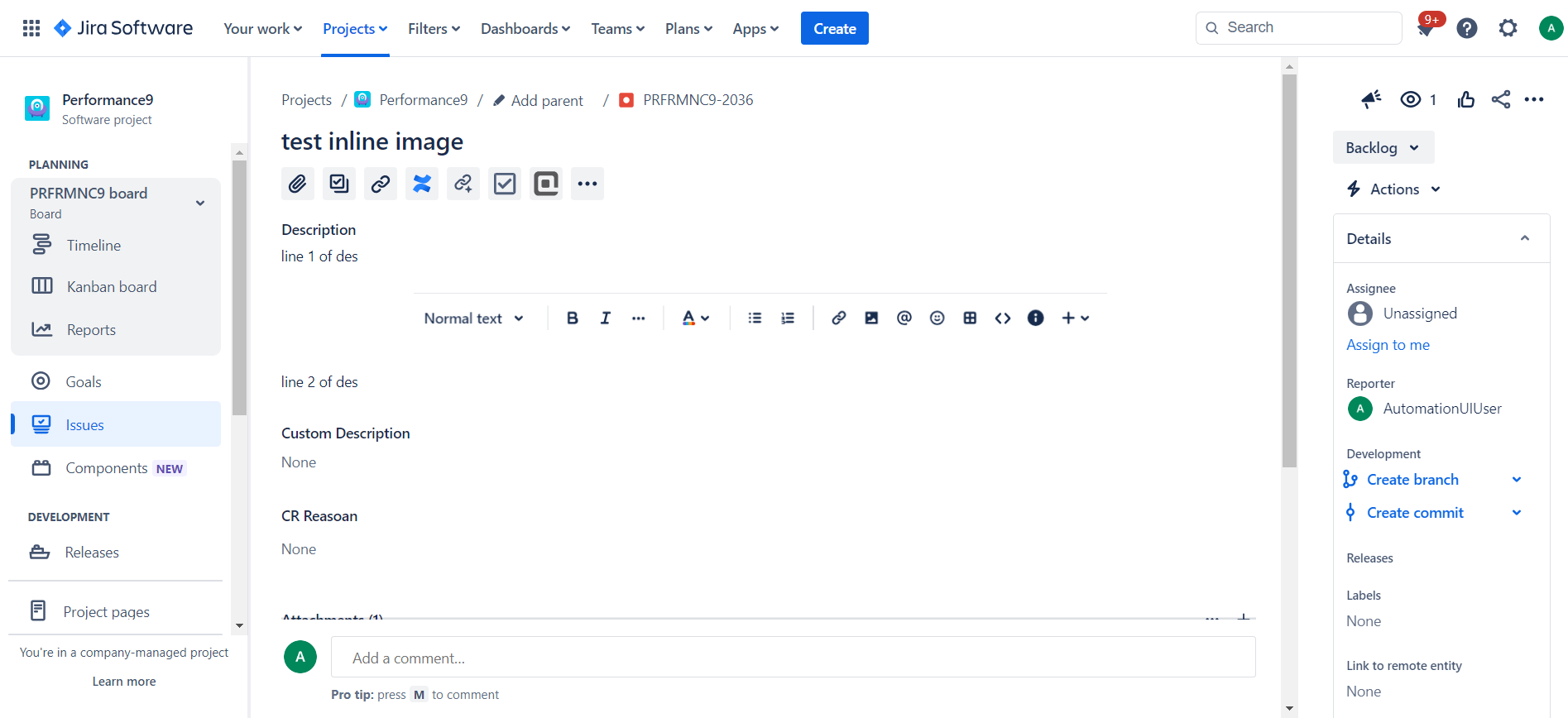
Task: Open issue actions ellipsis menu
Action: point(1534,100)
